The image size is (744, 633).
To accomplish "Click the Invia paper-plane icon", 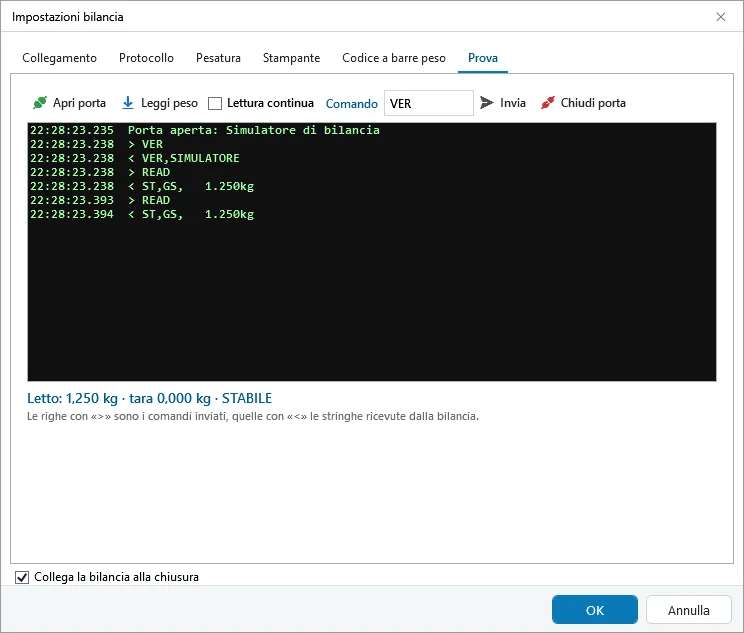I will (x=486, y=102).
